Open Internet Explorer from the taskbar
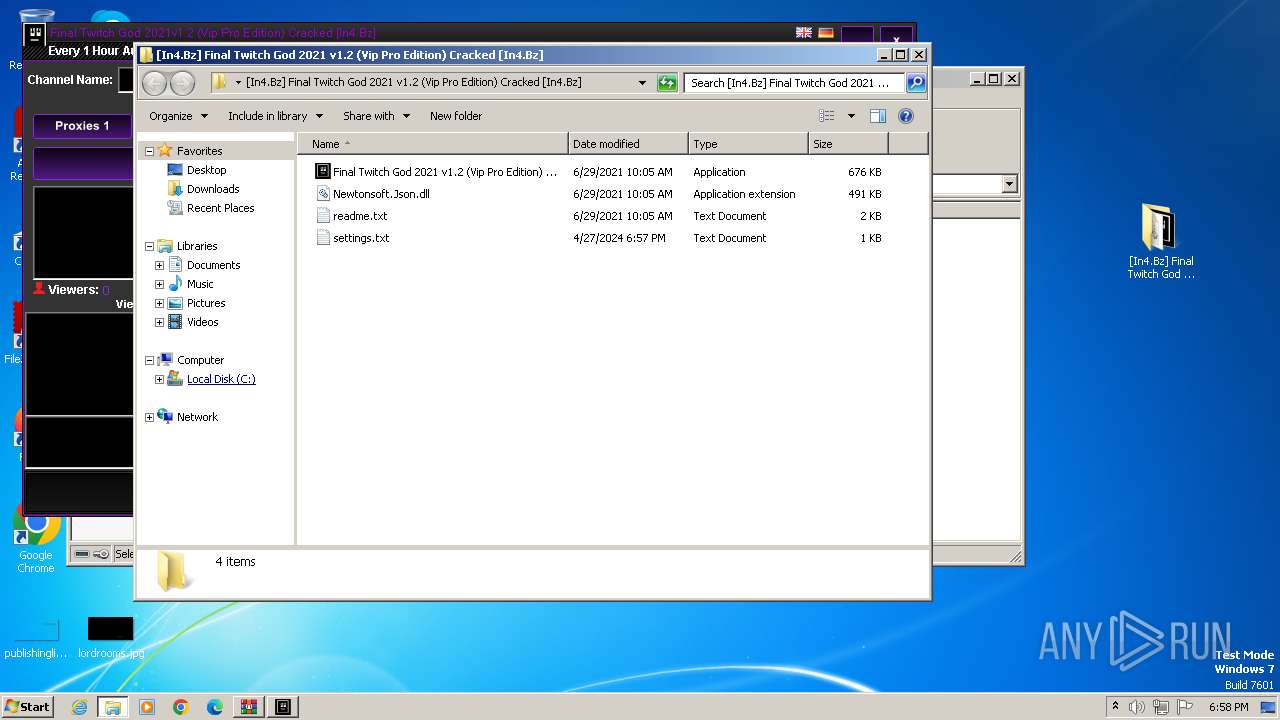This screenshot has height=720, width=1280. [79, 707]
